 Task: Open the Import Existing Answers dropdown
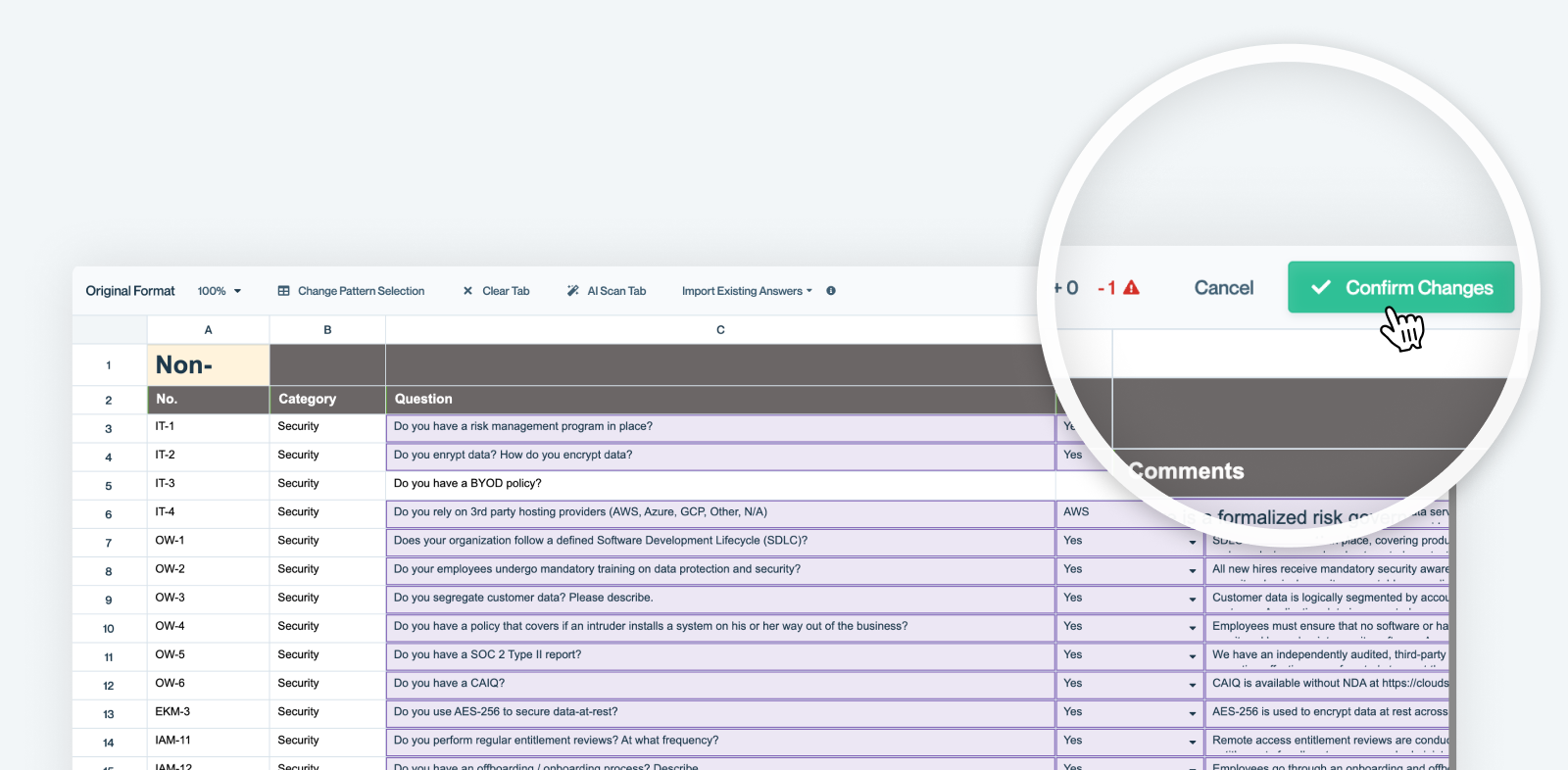click(x=747, y=291)
